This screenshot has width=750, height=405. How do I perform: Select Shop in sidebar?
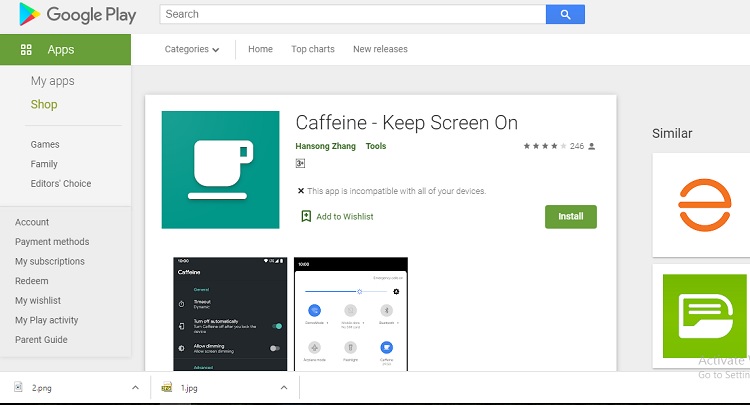point(44,104)
